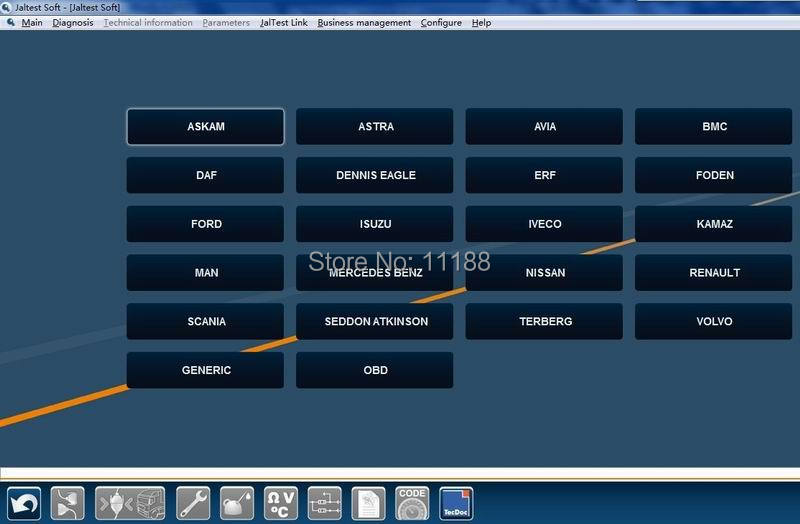This screenshot has height=524, width=800.
Task: Choose the FODEN brand
Action: pos(714,175)
